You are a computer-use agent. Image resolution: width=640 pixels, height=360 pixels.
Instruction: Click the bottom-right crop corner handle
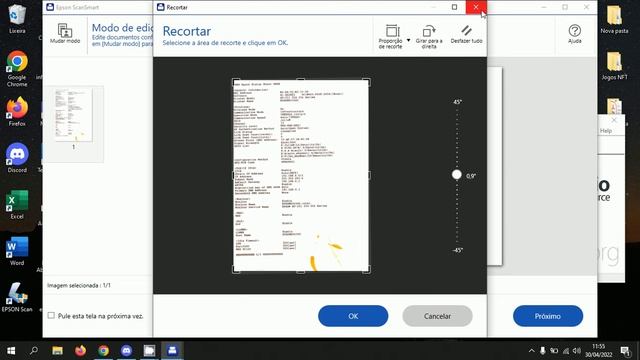click(367, 269)
